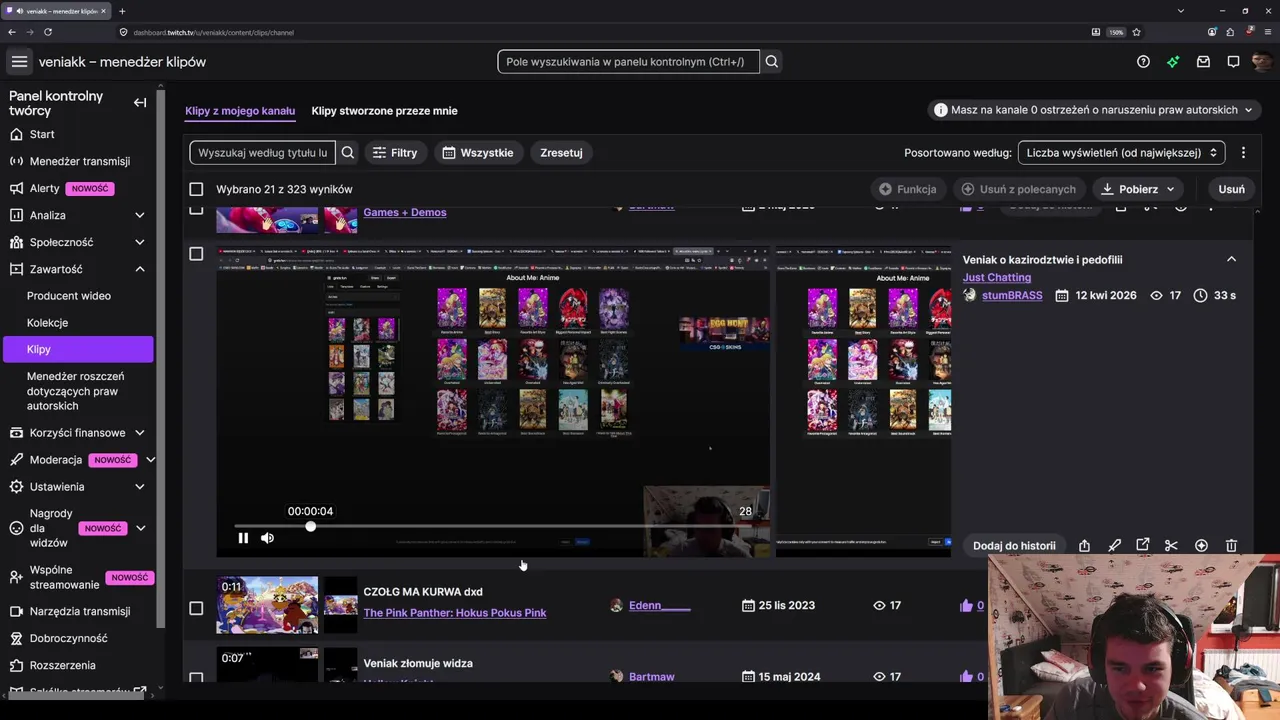Toggle checkbox for Veniak złomuje widza clip
1280x720 pixels.
tap(196, 678)
